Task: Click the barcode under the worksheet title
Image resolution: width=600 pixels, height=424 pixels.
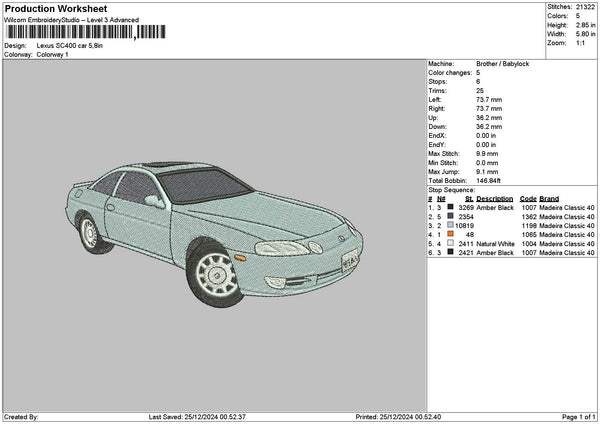Action: click(84, 32)
